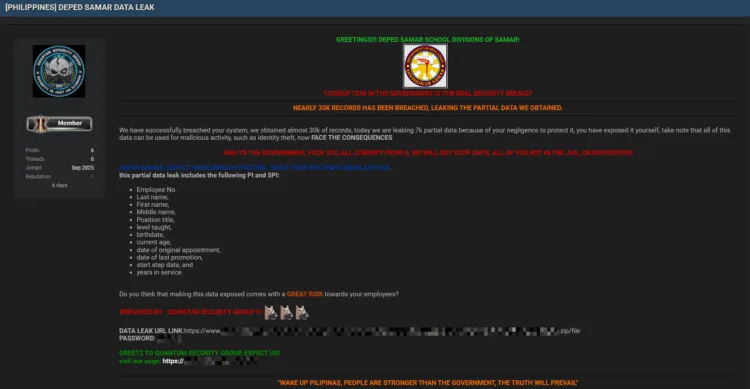Click the red AND TO THE GOVERNMENT line
The height and width of the screenshot is (389, 750).
click(428, 153)
